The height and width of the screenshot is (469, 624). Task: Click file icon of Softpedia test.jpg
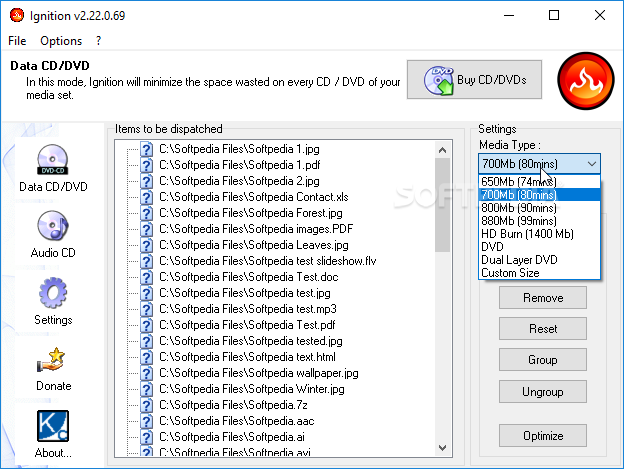tap(146, 294)
